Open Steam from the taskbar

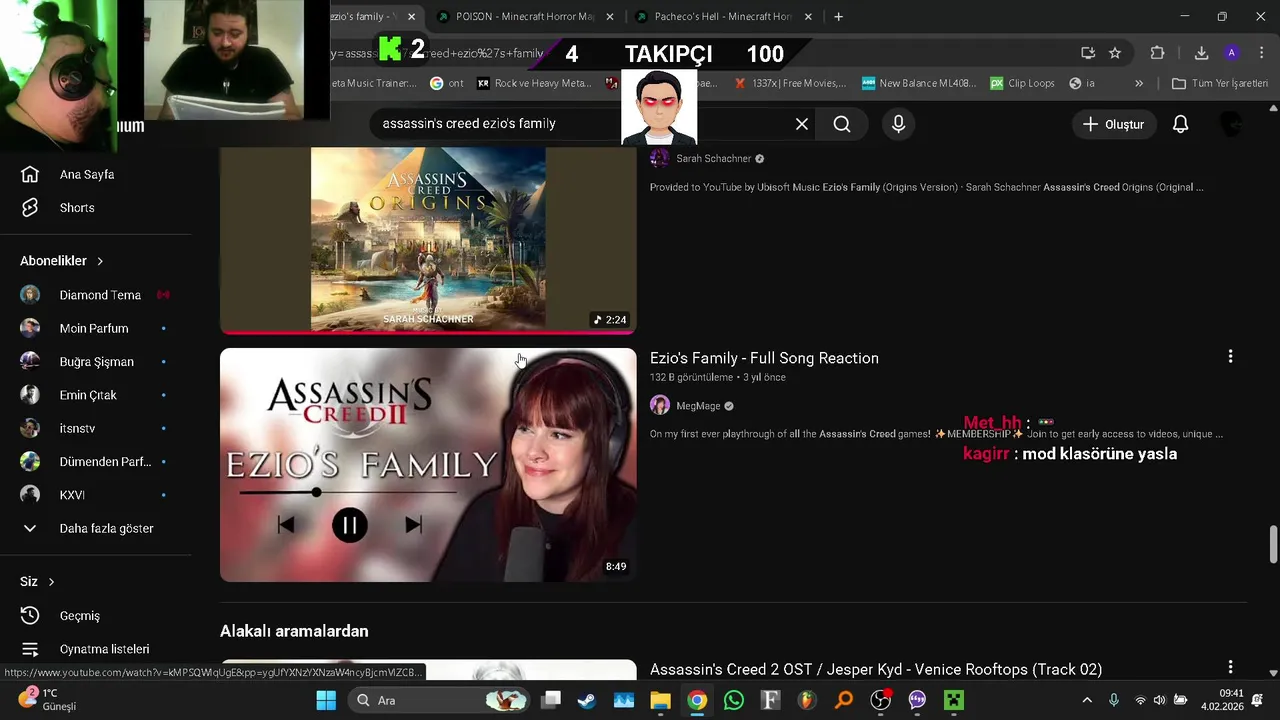[x=587, y=700]
